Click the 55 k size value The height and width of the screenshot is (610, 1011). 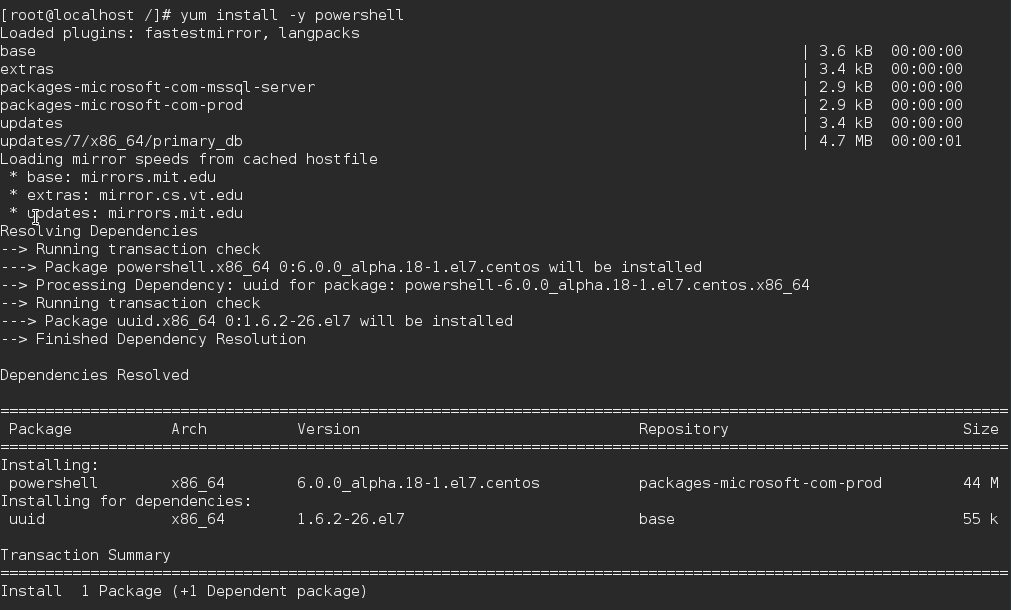tap(980, 519)
